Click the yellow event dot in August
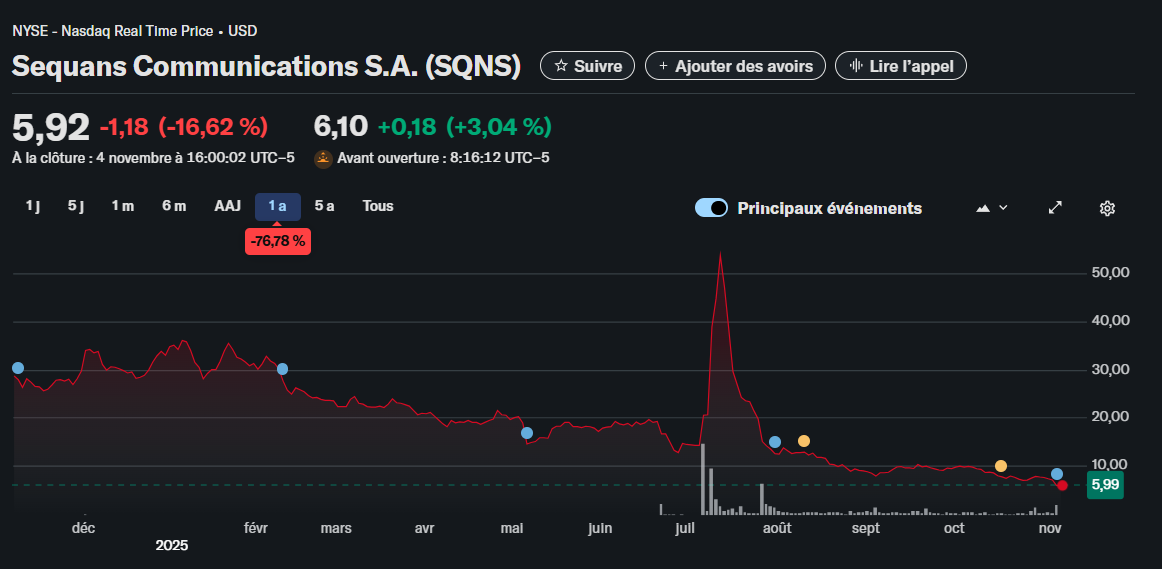1162x569 pixels. (803, 441)
